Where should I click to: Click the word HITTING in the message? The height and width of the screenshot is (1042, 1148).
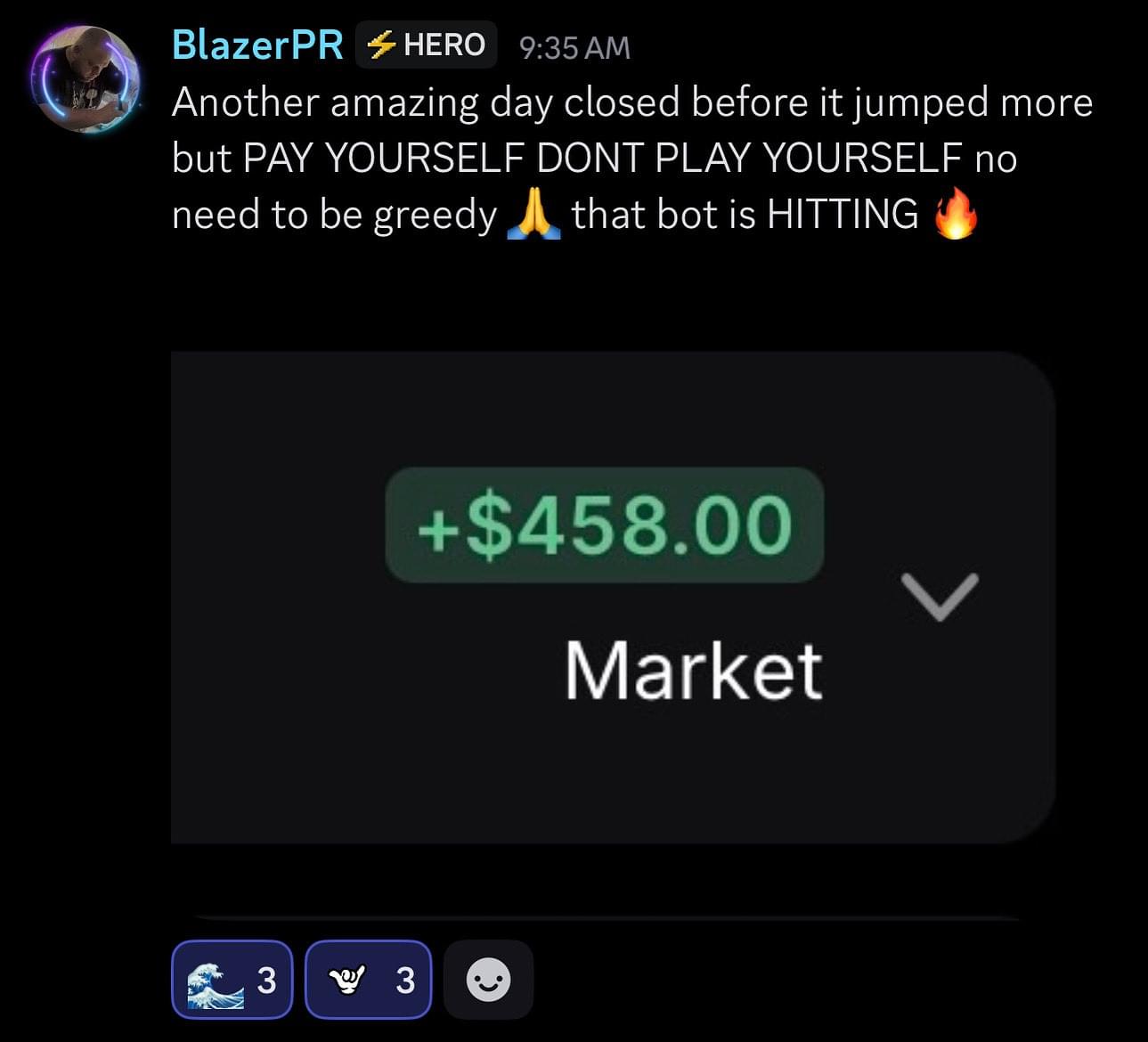843,215
